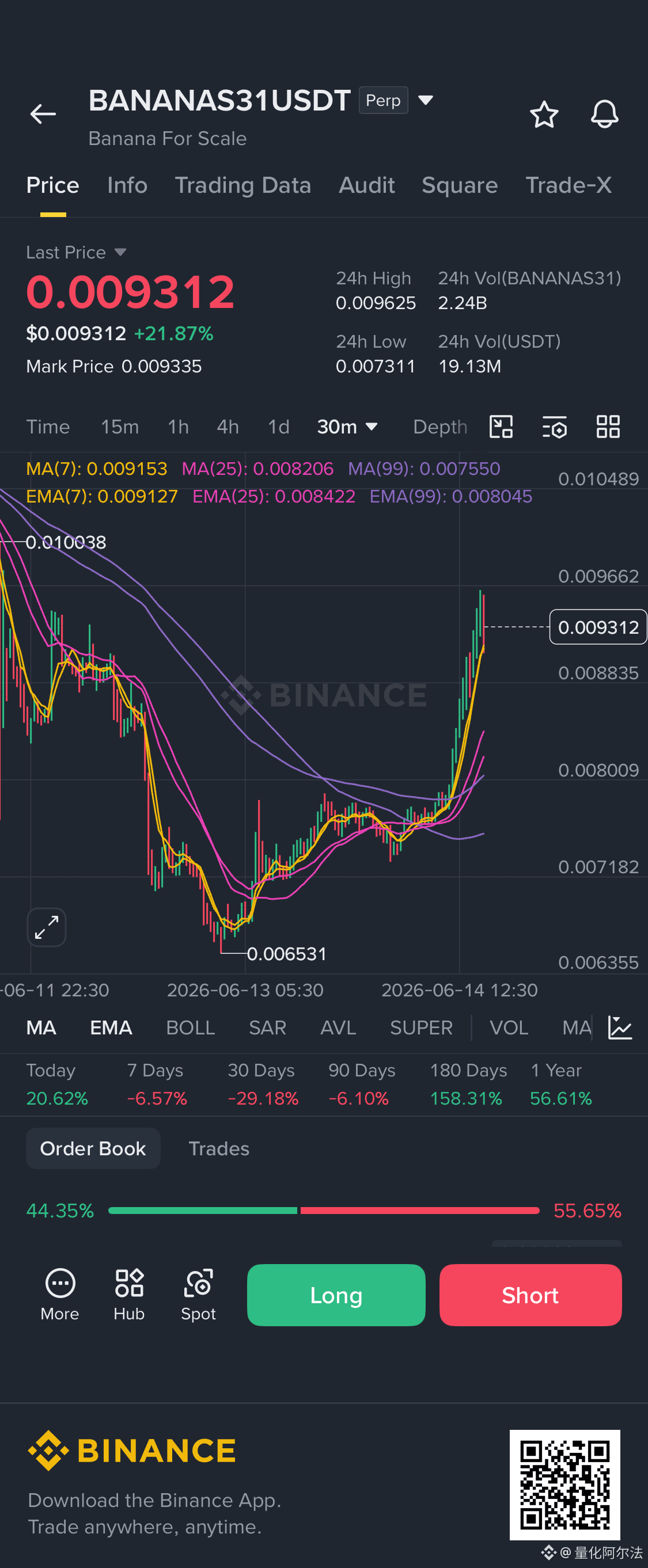Viewport: 648px width, 1568px height.
Task: Click the current price label 0.009312 on axis
Action: (598, 626)
